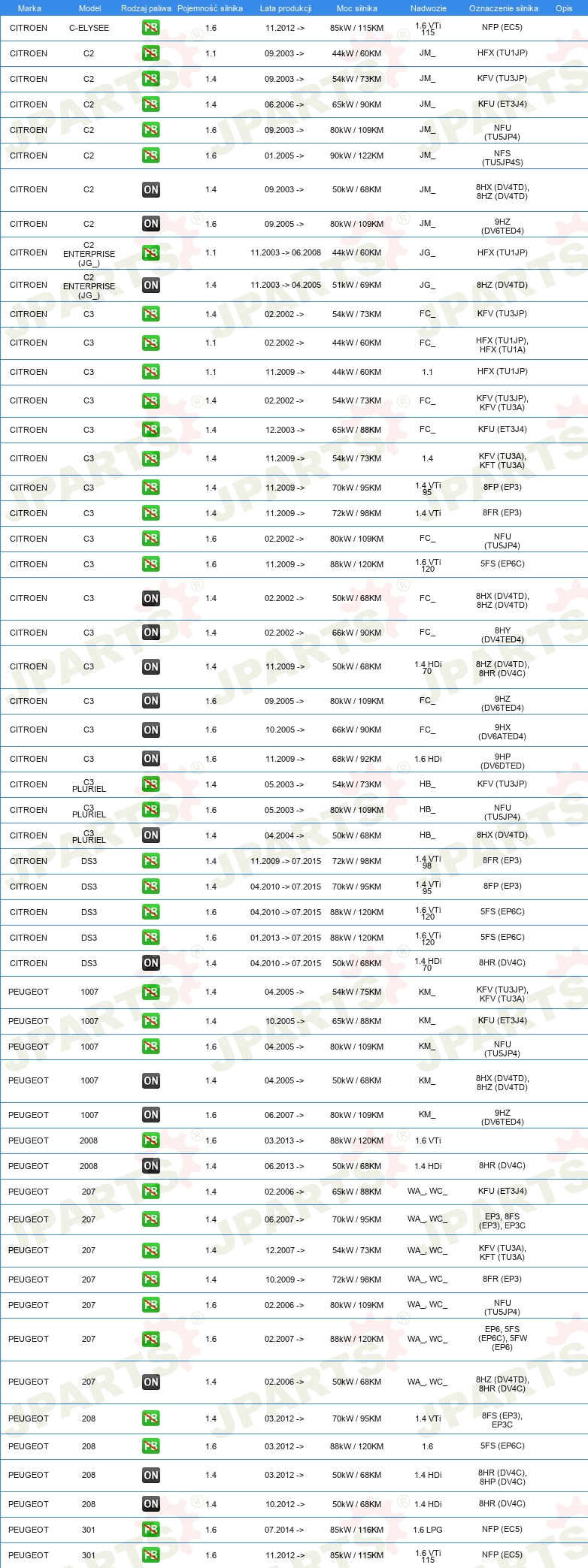Select the 02.2007 -> production cell
Screen dimensions: 588x1568
point(284,1339)
